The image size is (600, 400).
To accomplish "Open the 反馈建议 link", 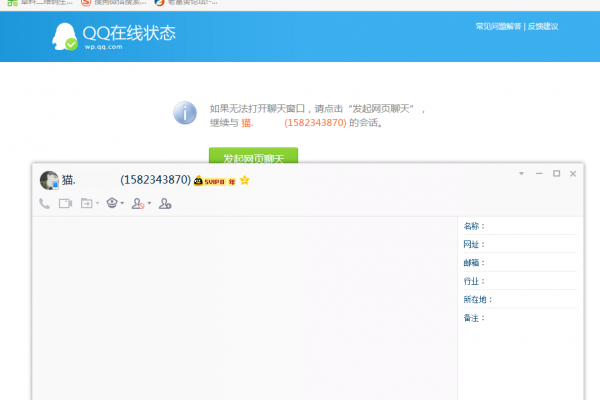I will tap(543, 26).
